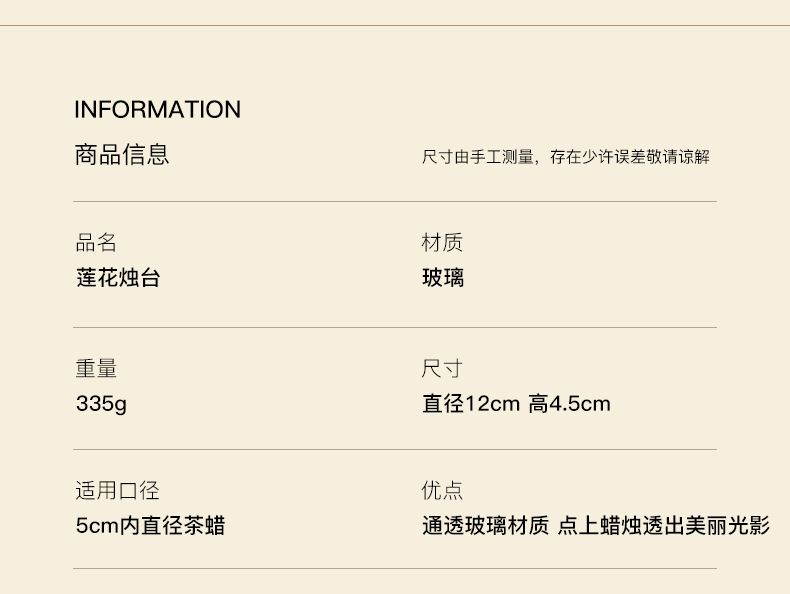Click the weight value 335g

click(x=101, y=404)
